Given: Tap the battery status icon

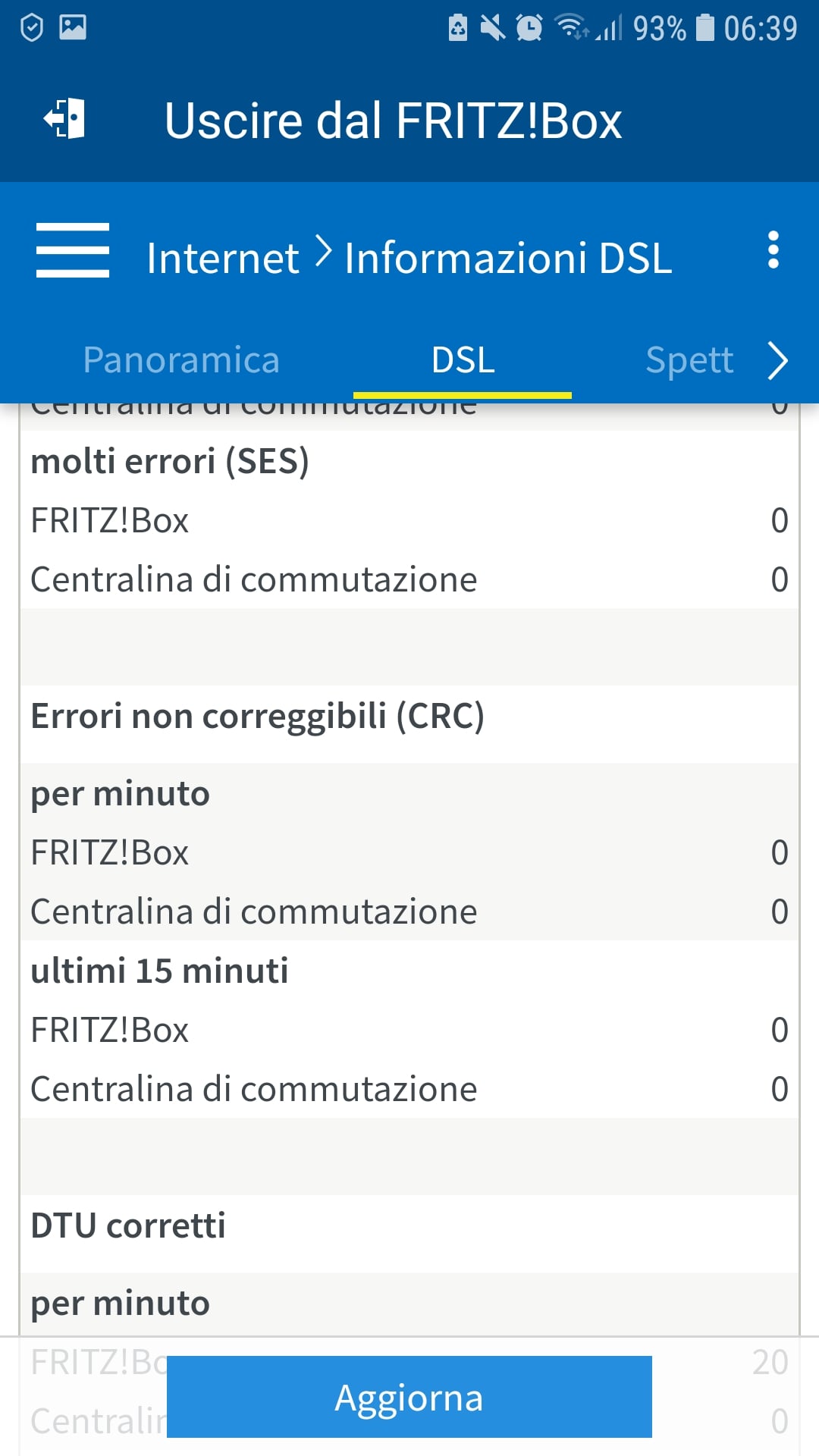Looking at the screenshot, I should (705, 28).
